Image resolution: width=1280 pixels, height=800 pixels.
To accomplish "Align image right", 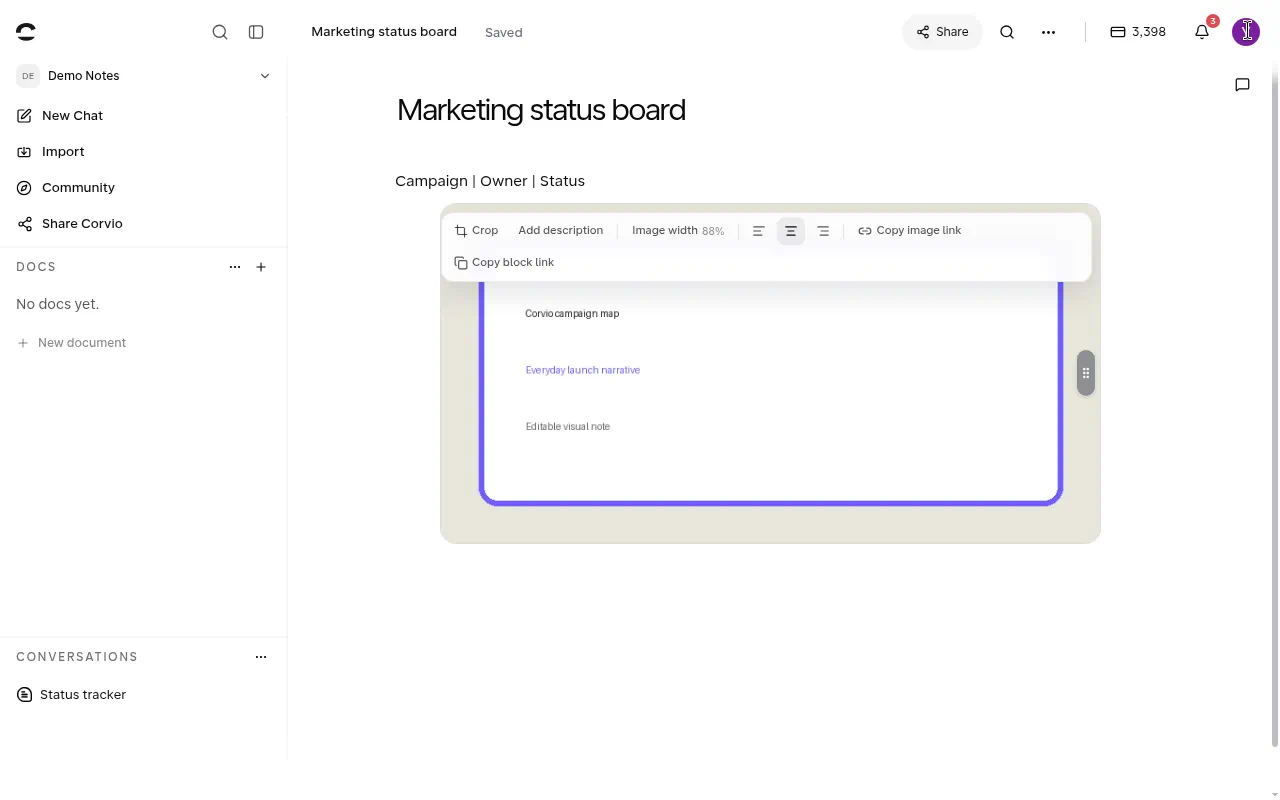I will coord(823,231).
